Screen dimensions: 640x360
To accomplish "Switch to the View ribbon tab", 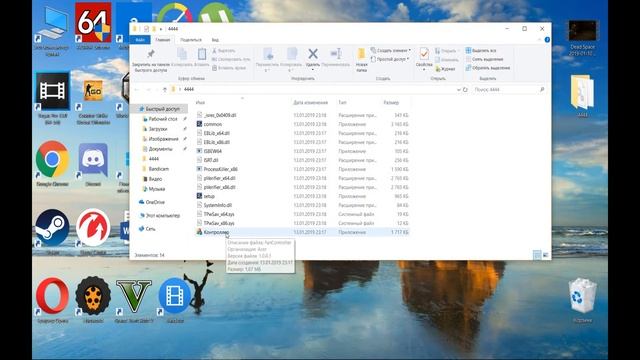I will [x=215, y=40].
